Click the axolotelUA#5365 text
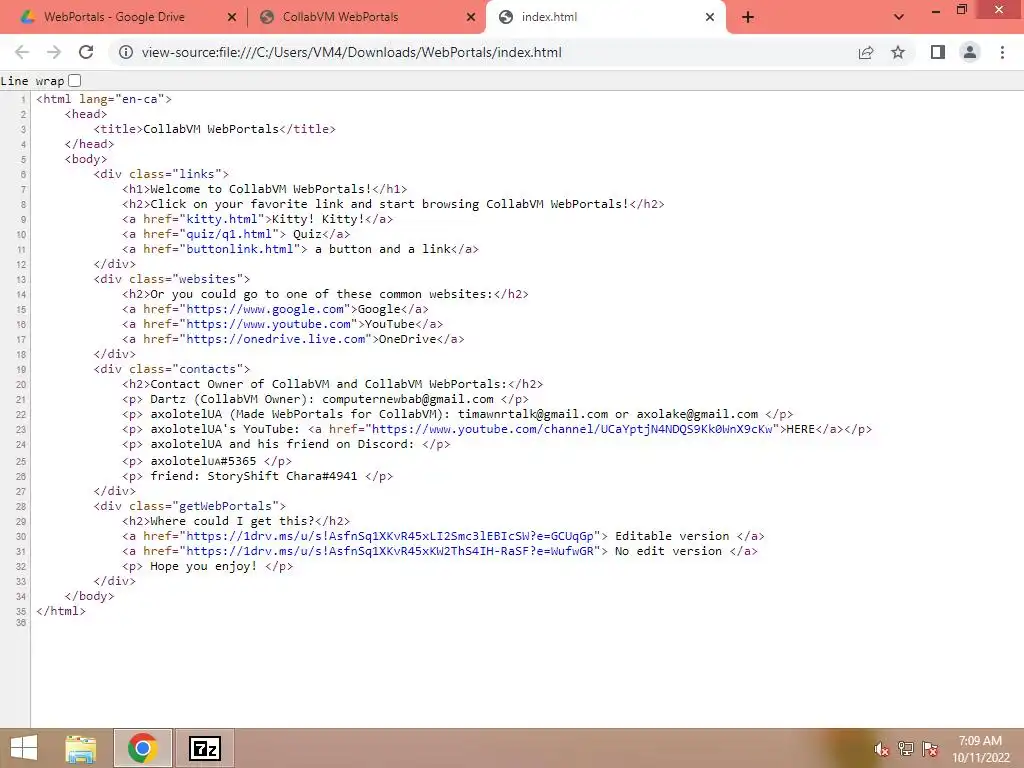This screenshot has height=768, width=1024. (x=203, y=460)
